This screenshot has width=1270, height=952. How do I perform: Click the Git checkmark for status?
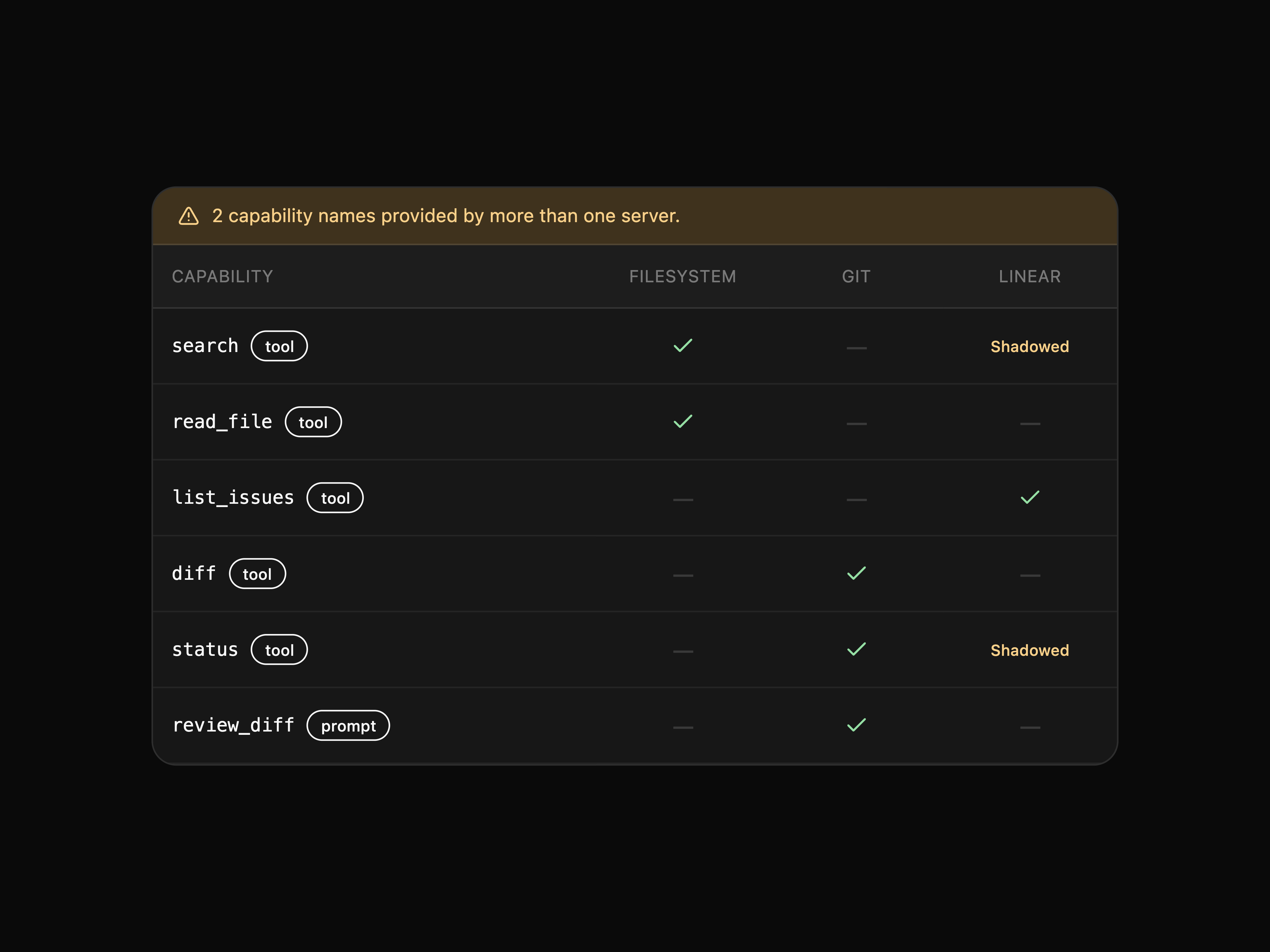point(856,649)
